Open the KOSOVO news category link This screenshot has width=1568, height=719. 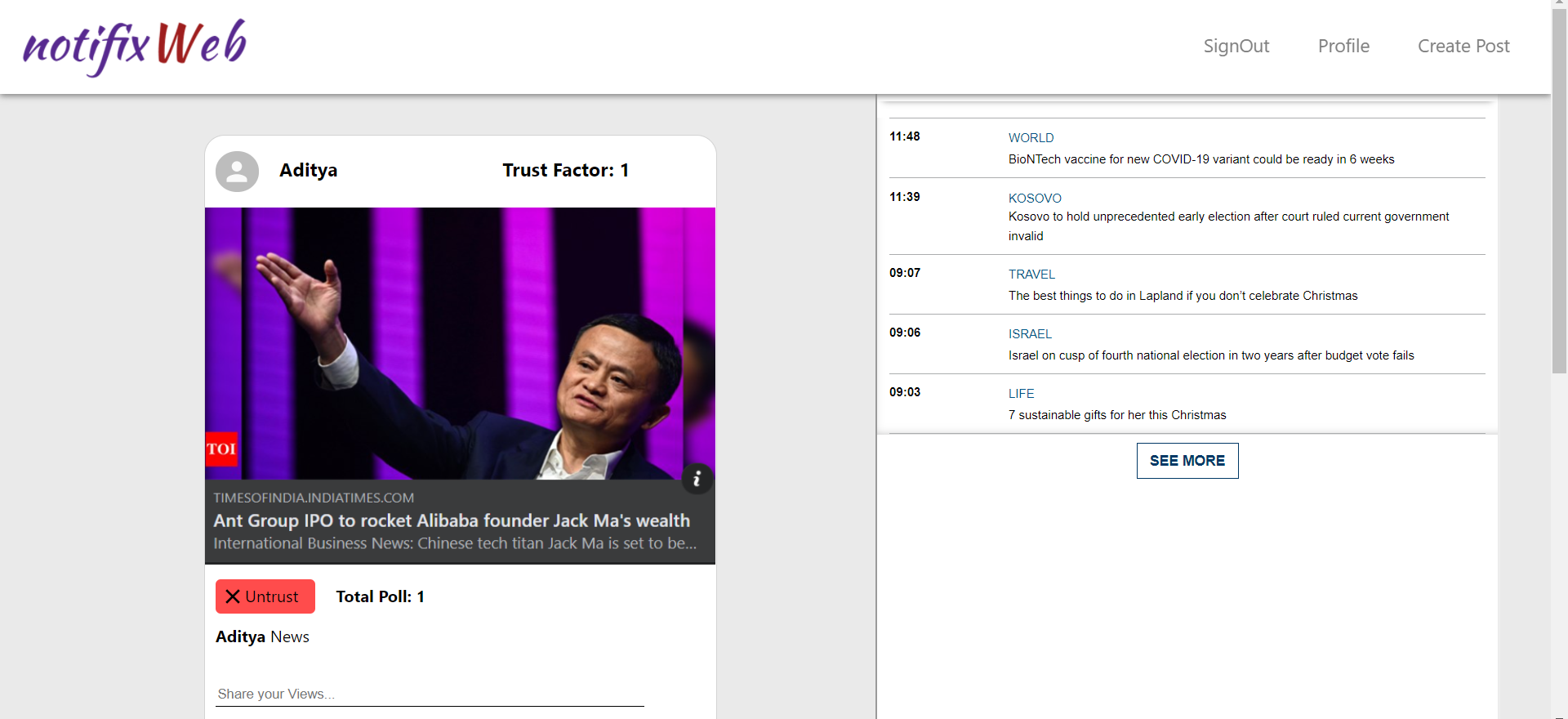click(x=1035, y=199)
